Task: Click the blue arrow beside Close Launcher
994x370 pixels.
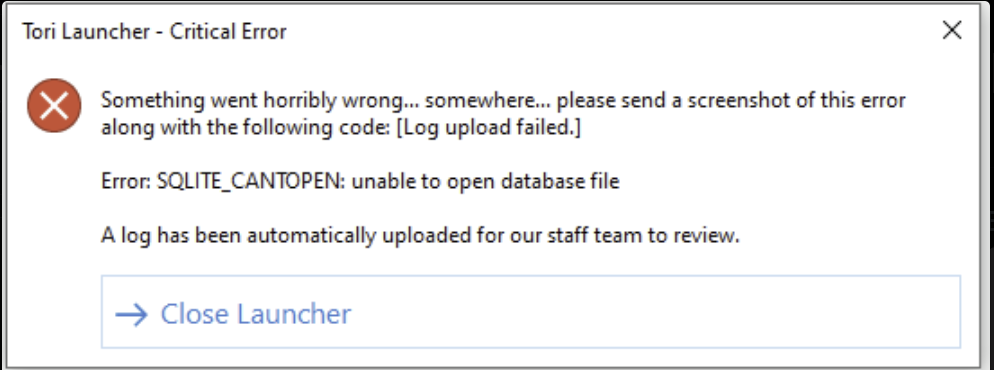Action: pos(131,314)
